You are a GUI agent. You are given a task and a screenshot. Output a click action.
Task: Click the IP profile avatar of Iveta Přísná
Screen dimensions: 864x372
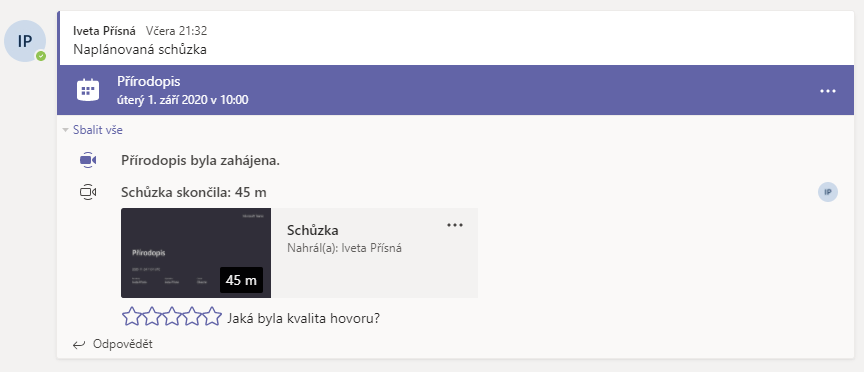tap(25, 41)
